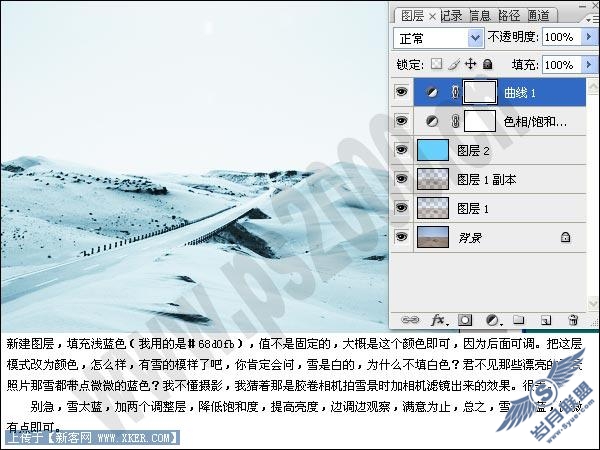The width and height of the screenshot is (600, 450).
Task: Close the 图层 tab with its x
Action: [x=432, y=16]
